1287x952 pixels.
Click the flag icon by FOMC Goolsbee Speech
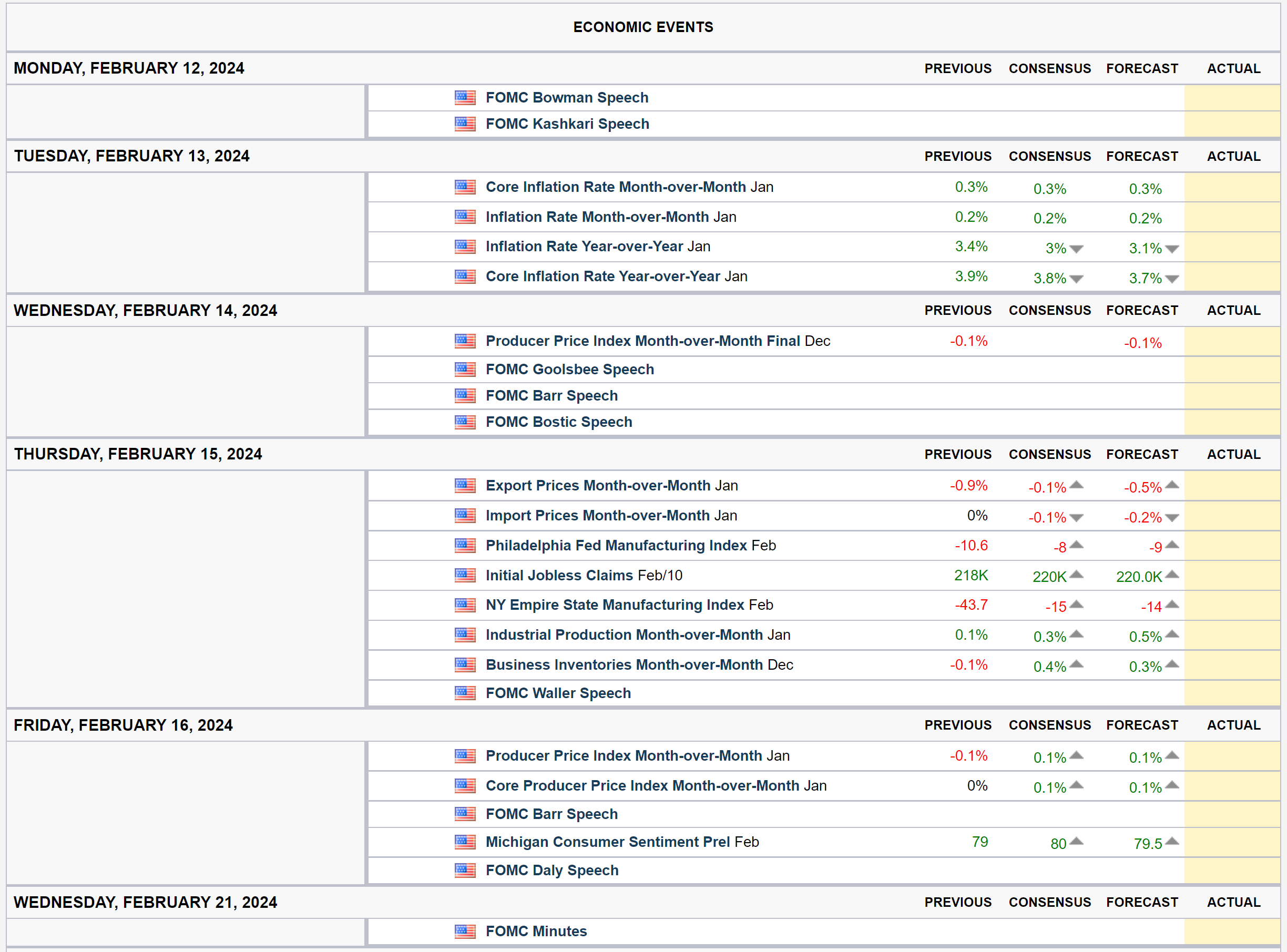click(465, 370)
